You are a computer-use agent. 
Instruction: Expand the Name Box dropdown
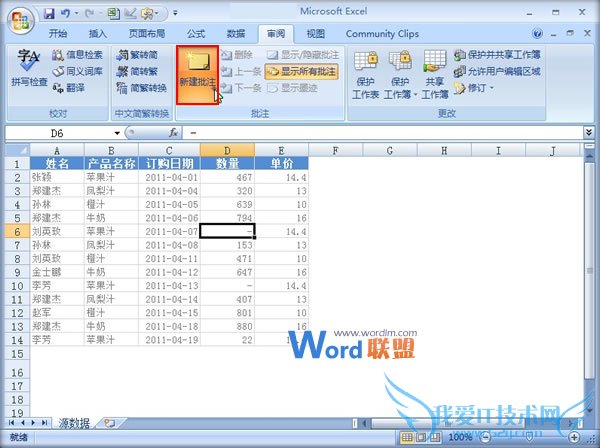tap(117, 133)
